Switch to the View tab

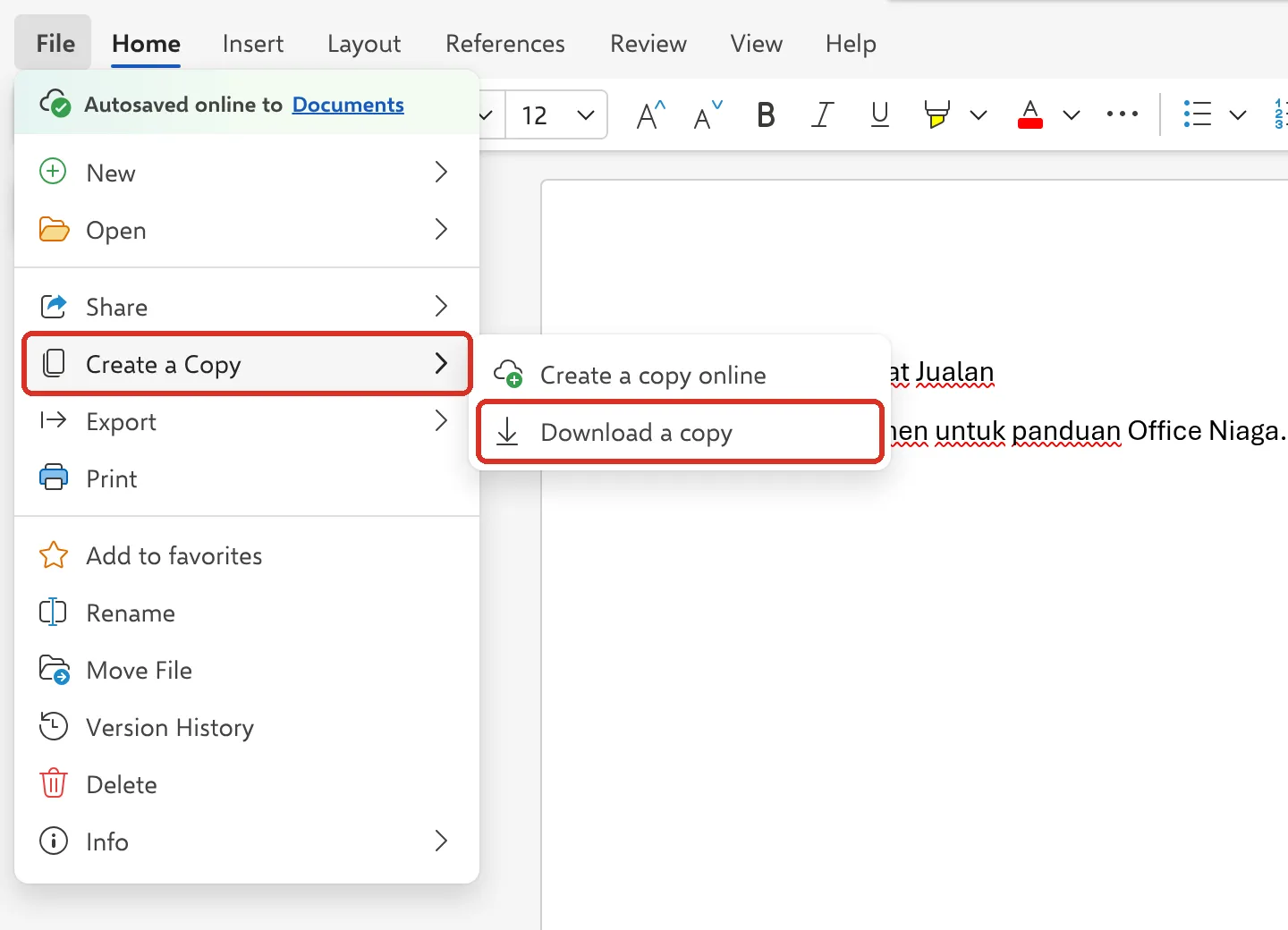[756, 43]
